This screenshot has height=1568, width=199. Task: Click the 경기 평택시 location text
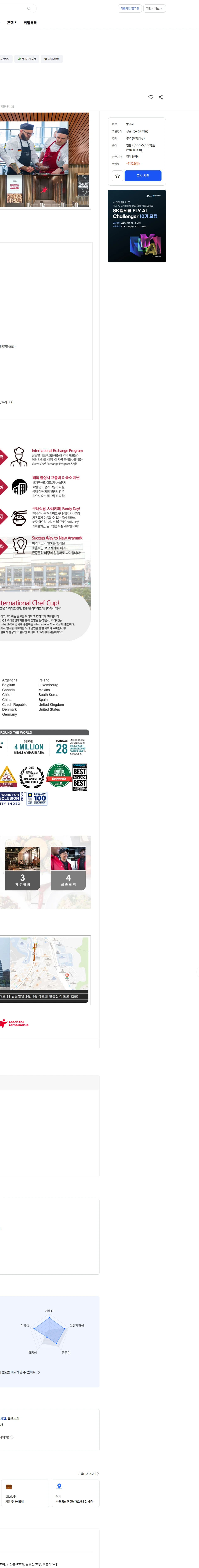click(133, 157)
